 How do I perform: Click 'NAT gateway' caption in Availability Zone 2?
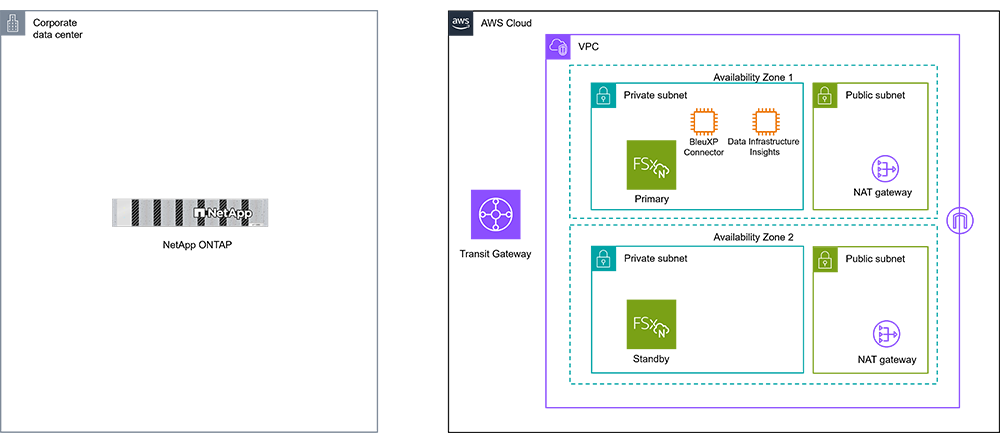[887, 359]
